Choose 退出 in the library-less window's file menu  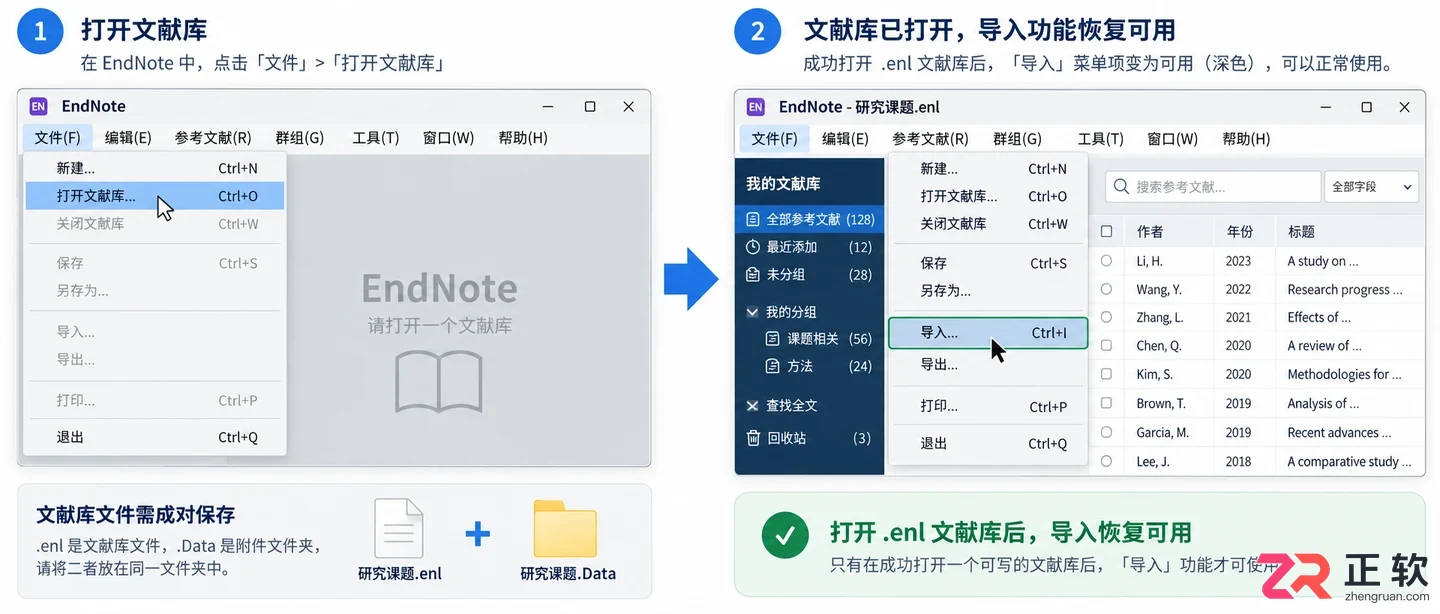coord(155,437)
